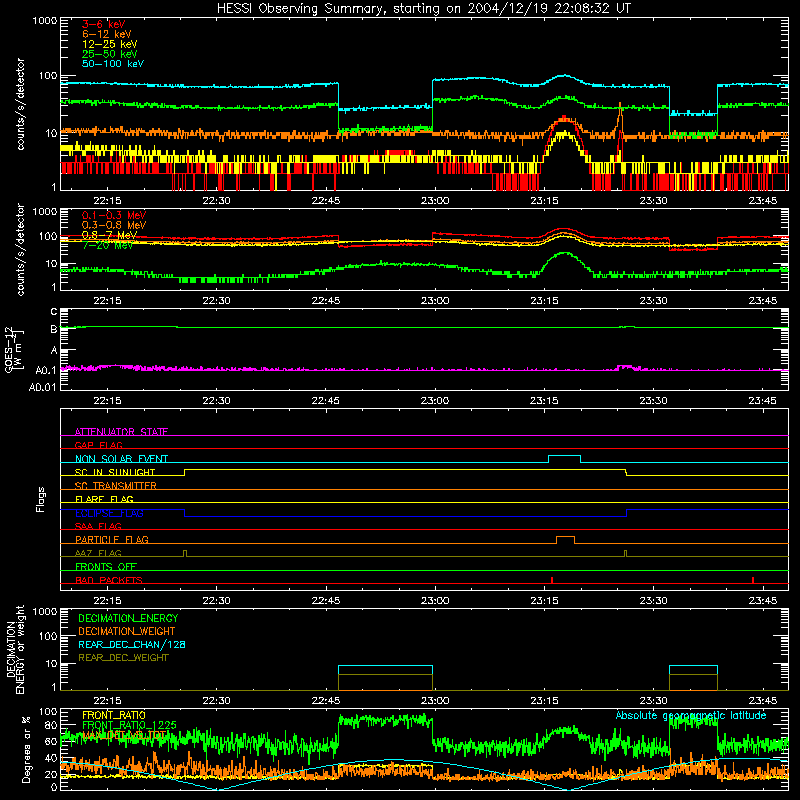Click the ATTENUATOR_STATE flag label
Image resolution: width=800 pixels, height=800 pixels.
[x=121, y=432]
